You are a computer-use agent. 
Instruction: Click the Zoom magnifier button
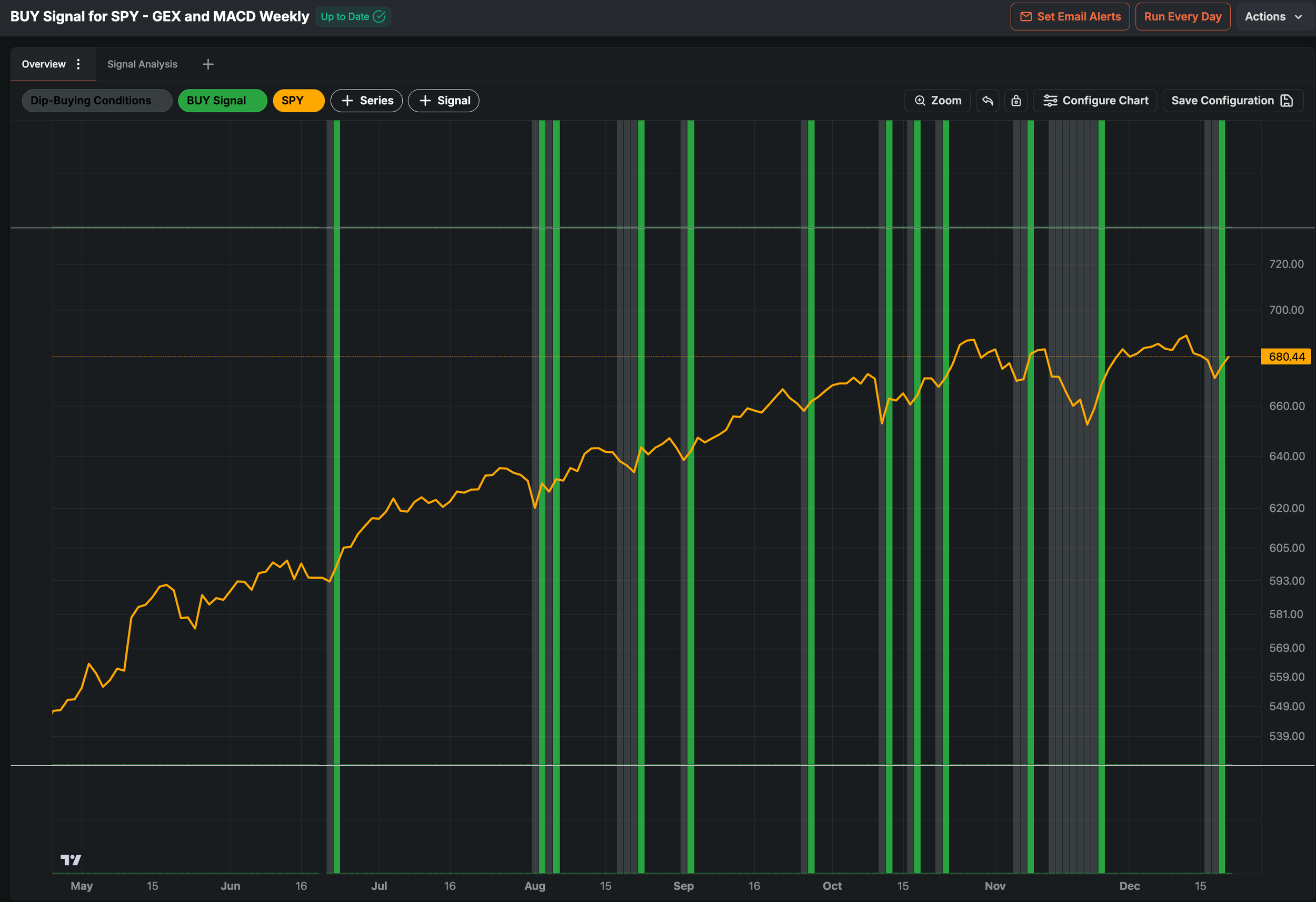(937, 100)
